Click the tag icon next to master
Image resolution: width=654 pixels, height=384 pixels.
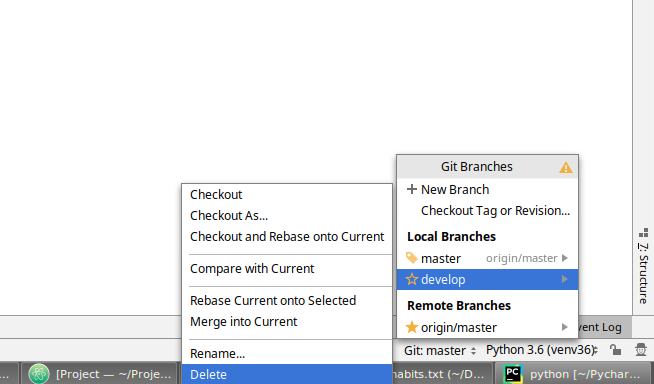click(x=412, y=258)
